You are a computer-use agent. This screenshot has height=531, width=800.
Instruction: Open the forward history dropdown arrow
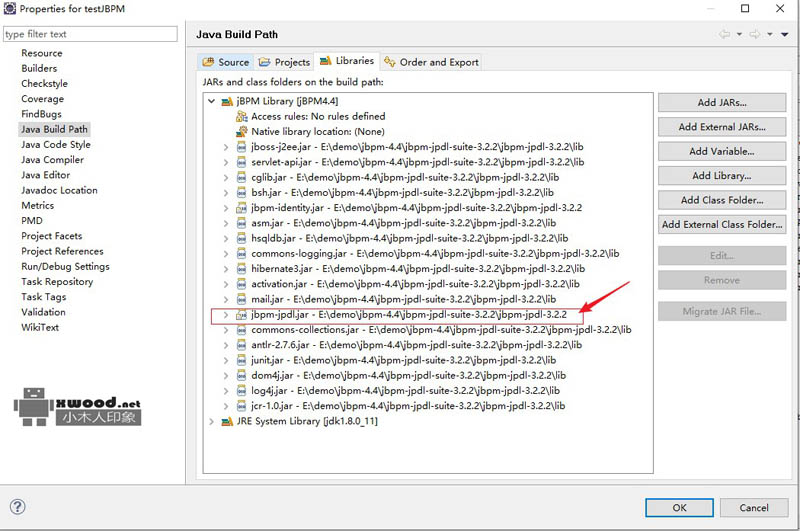pyautogui.click(x=770, y=34)
